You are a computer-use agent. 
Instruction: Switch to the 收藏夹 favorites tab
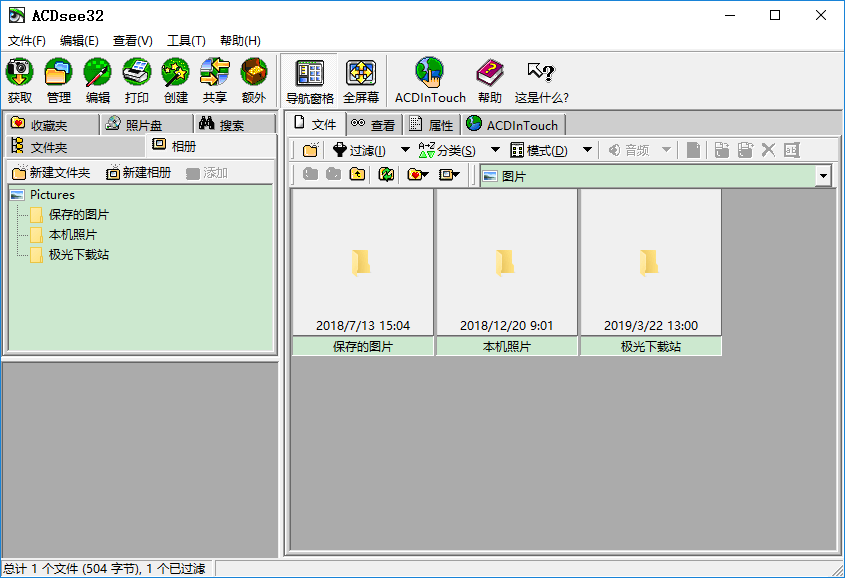click(x=53, y=124)
